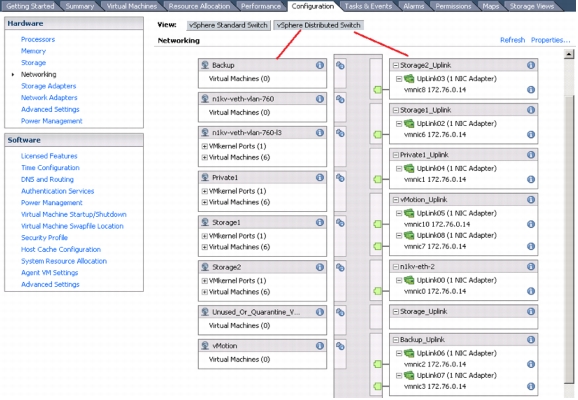Open Licensed Features link
The width and height of the screenshot is (578, 400).
pos(49,156)
